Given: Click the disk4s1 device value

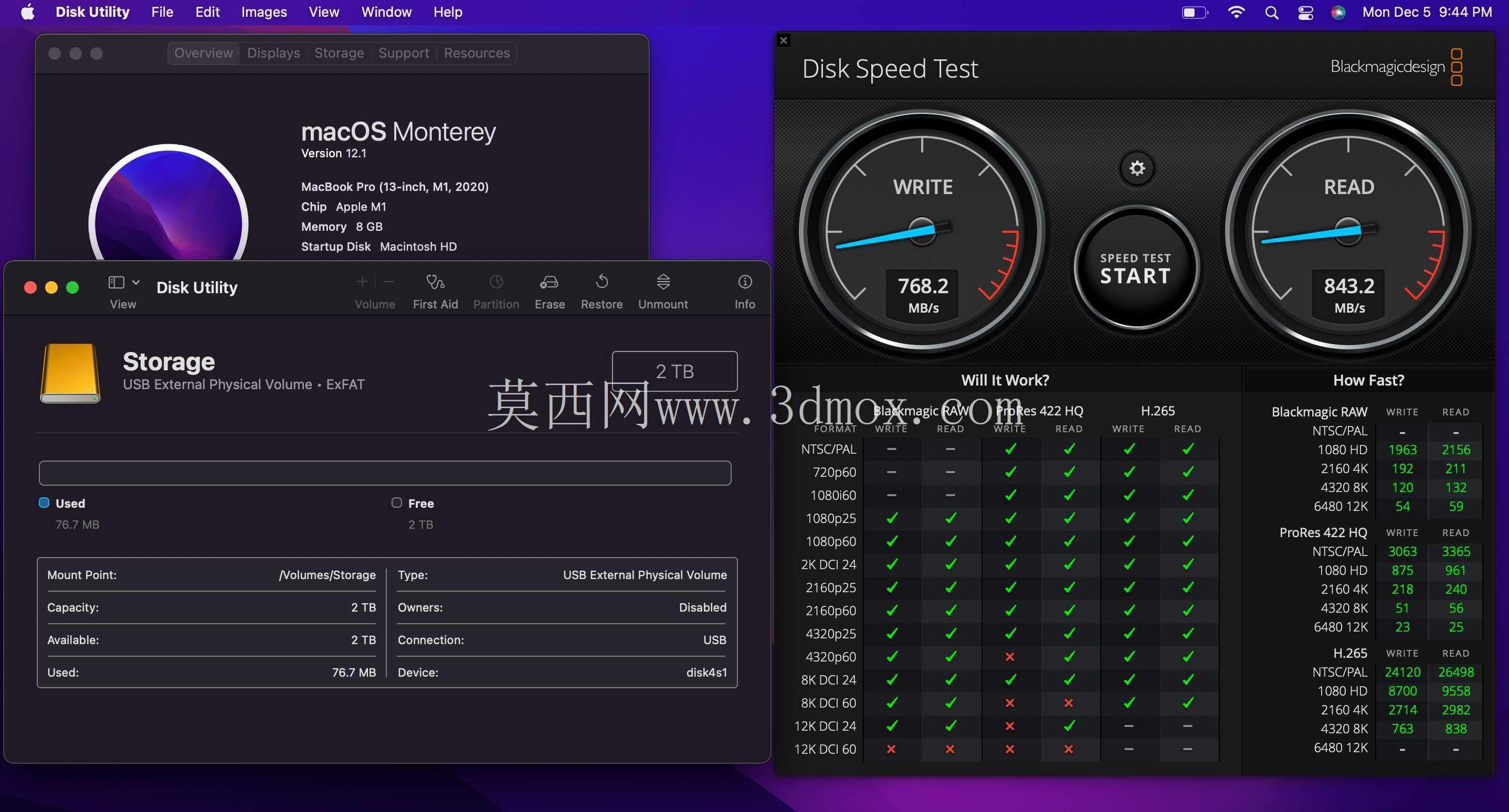Looking at the screenshot, I should (706, 672).
